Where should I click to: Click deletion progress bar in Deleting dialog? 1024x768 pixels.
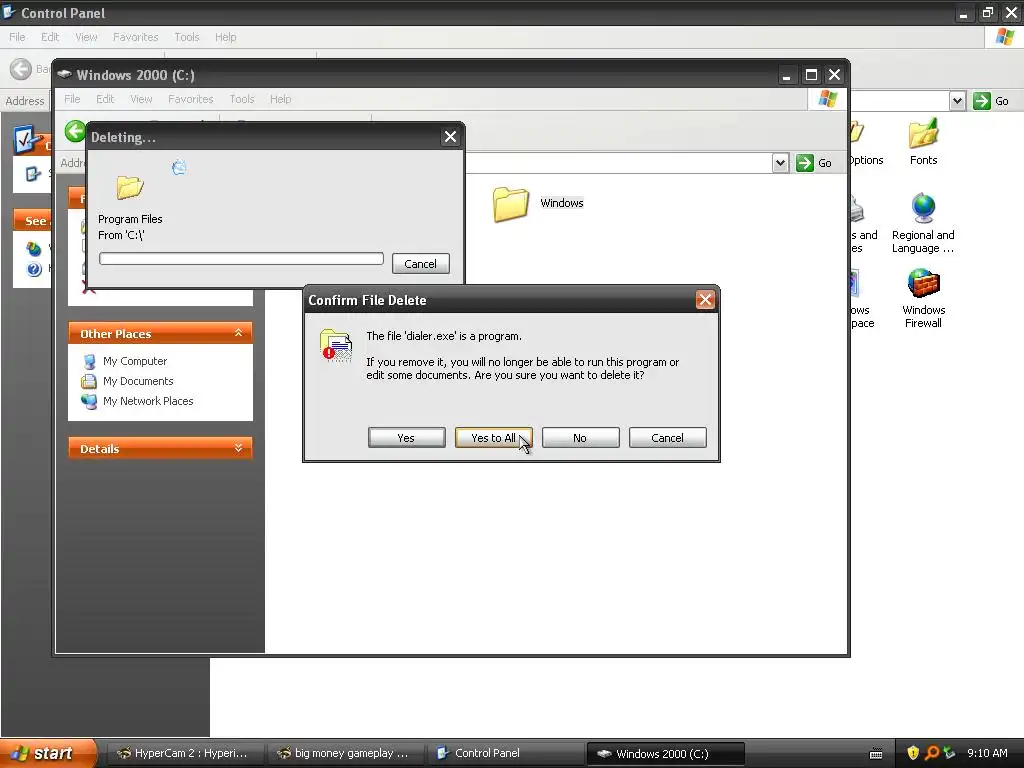coord(241,259)
